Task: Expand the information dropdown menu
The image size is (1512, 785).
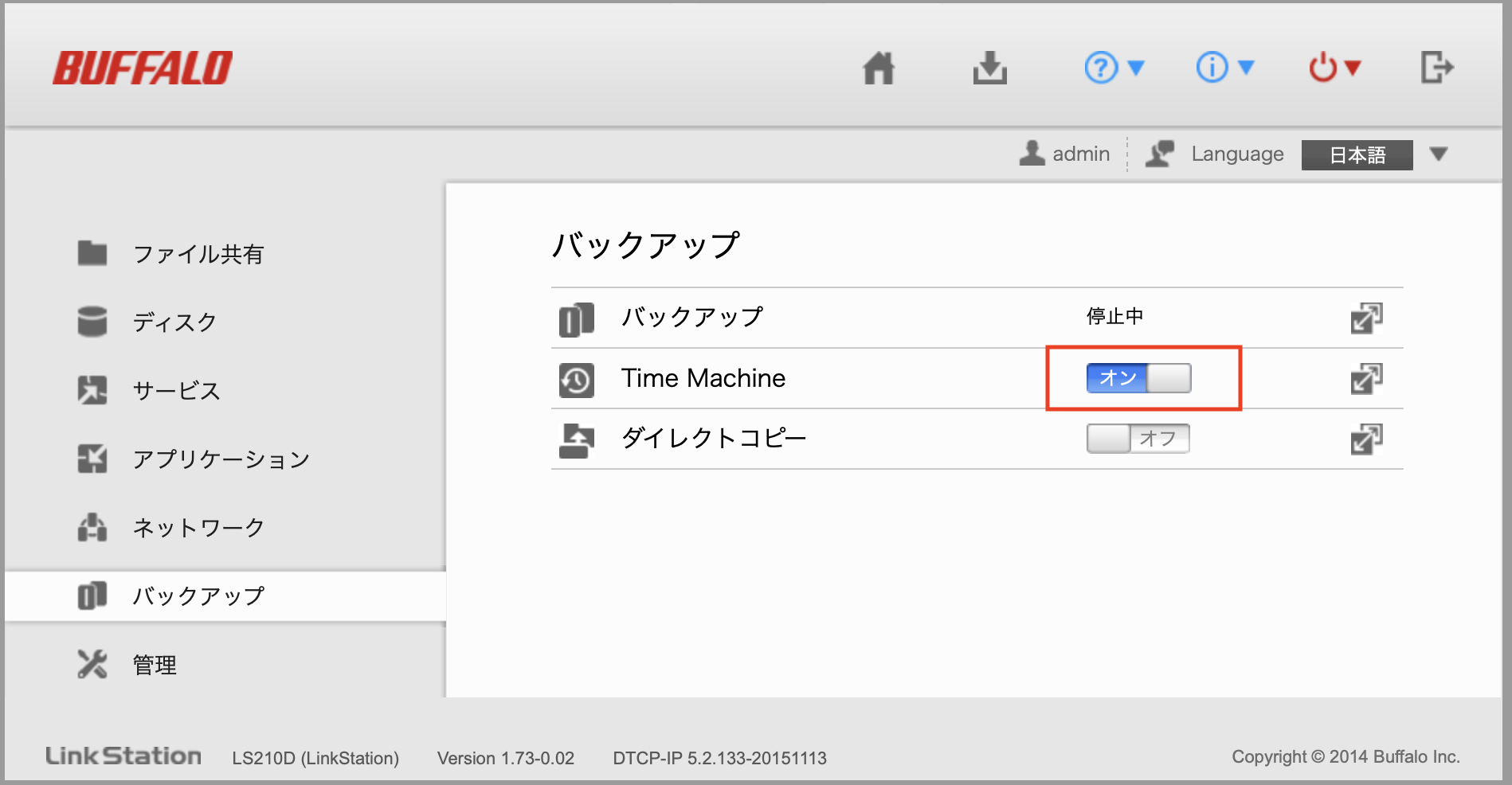Action: click(x=1224, y=68)
